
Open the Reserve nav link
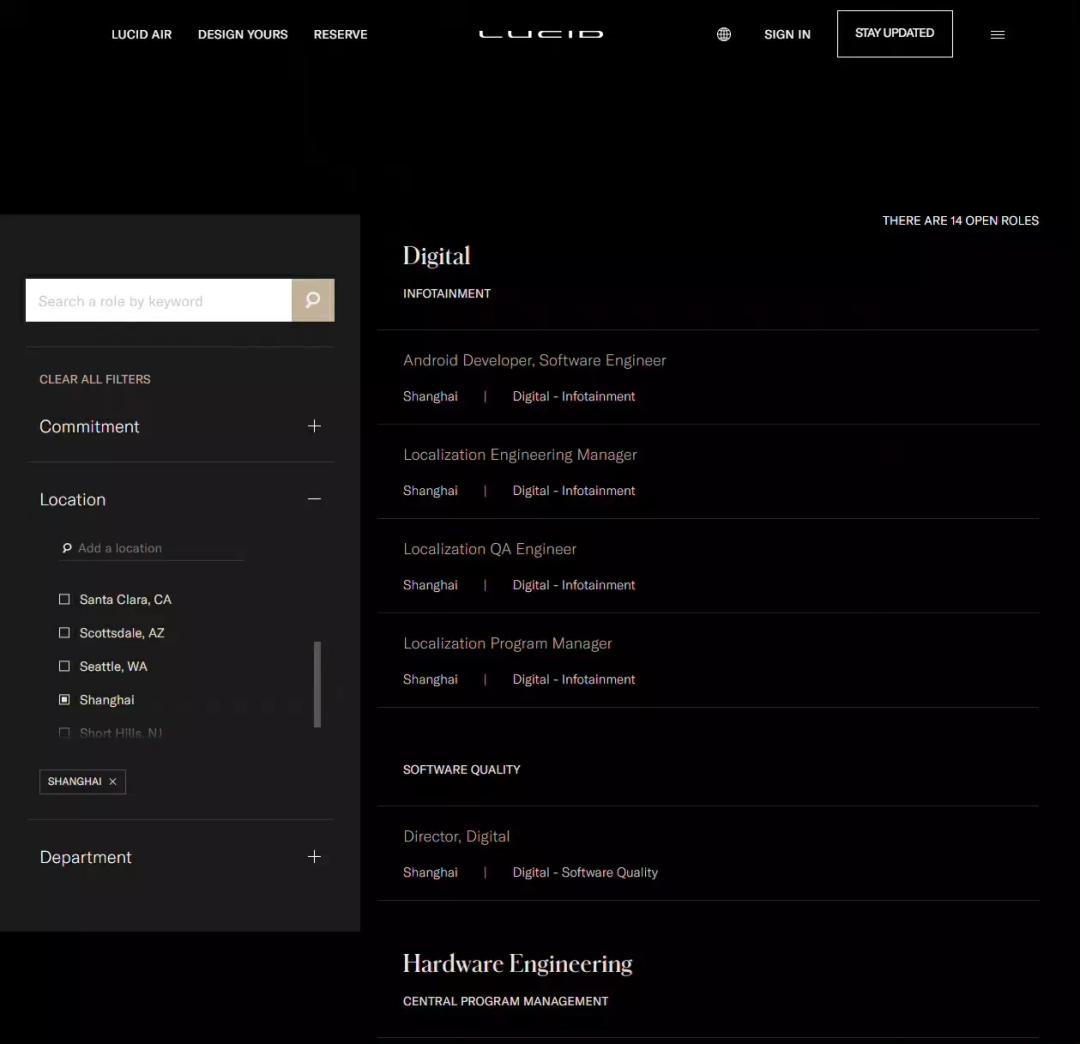point(340,34)
